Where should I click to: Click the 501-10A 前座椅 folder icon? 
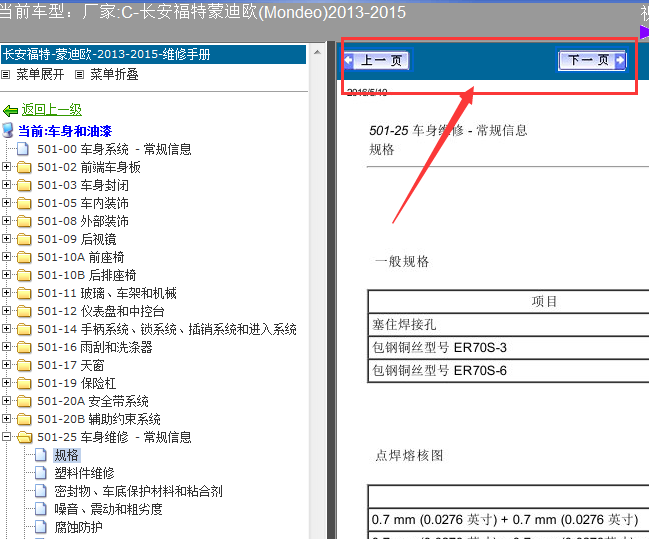click(x=24, y=257)
